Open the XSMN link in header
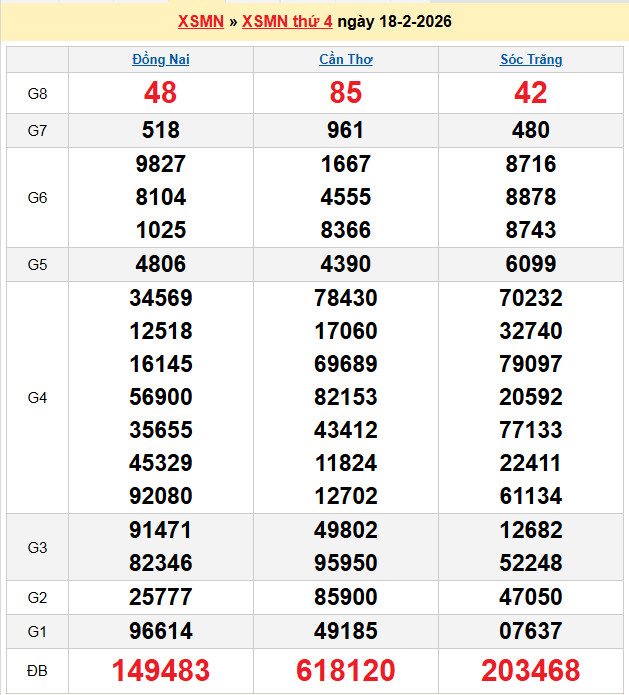629x695 pixels. (201, 22)
